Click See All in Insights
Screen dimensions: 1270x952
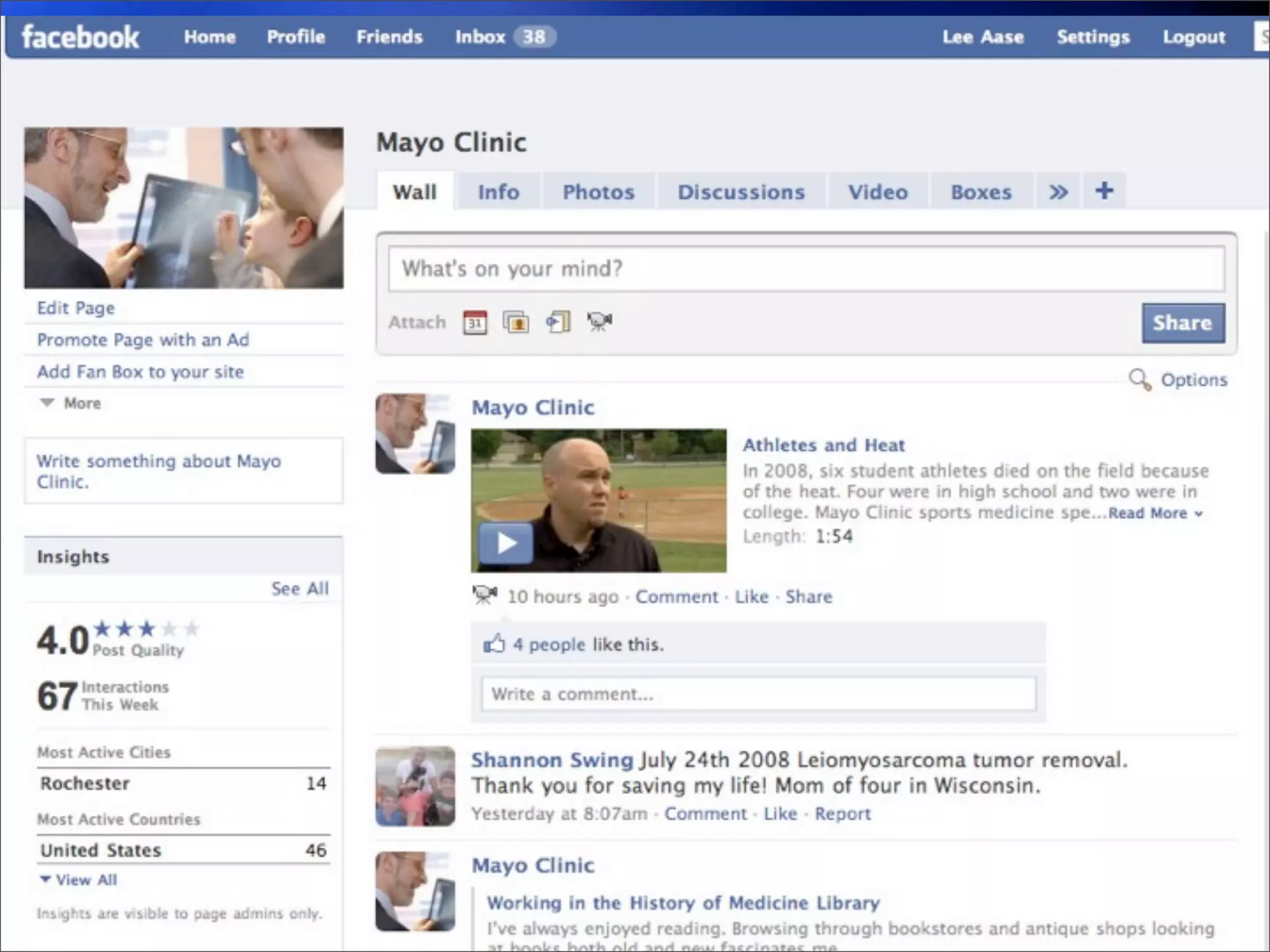pyautogui.click(x=300, y=588)
